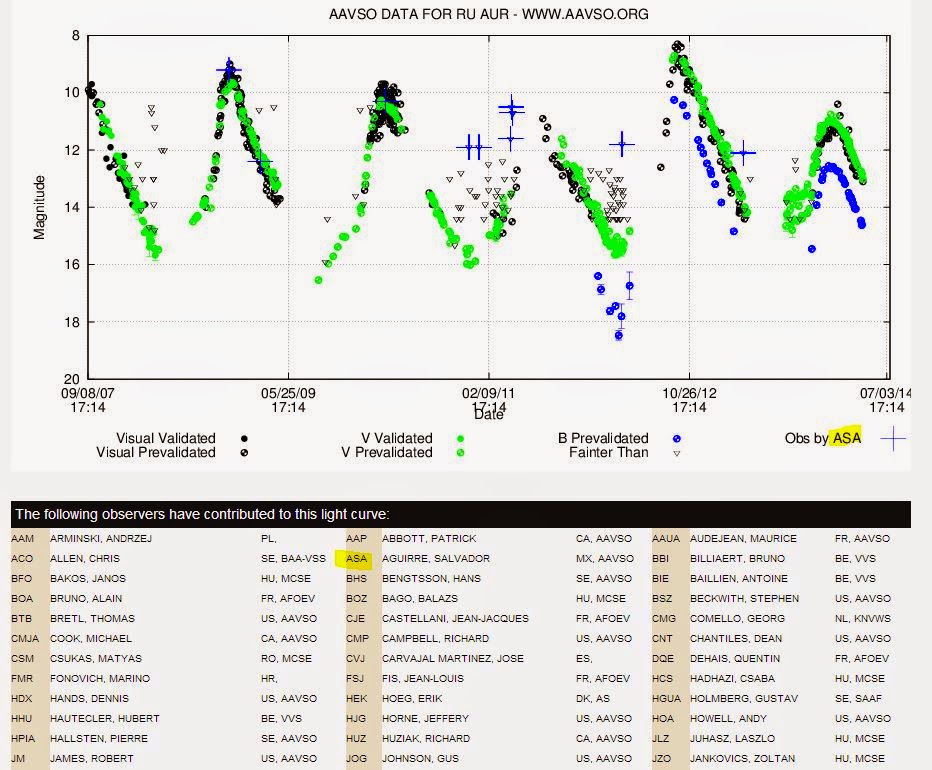The width and height of the screenshot is (932, 770).
Task: Select observer code AAM
Action: (x=23, y=539)
